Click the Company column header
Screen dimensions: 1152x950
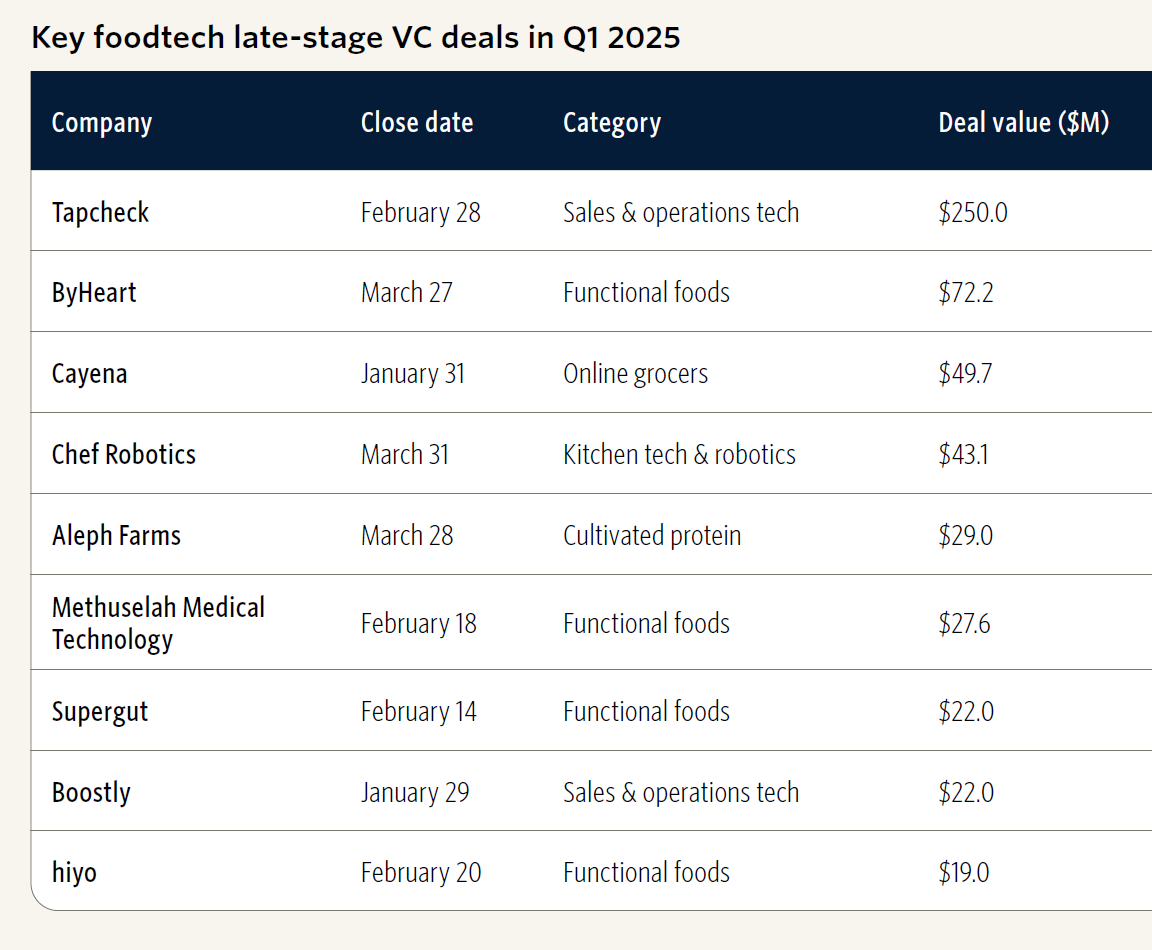pos(102,123)
